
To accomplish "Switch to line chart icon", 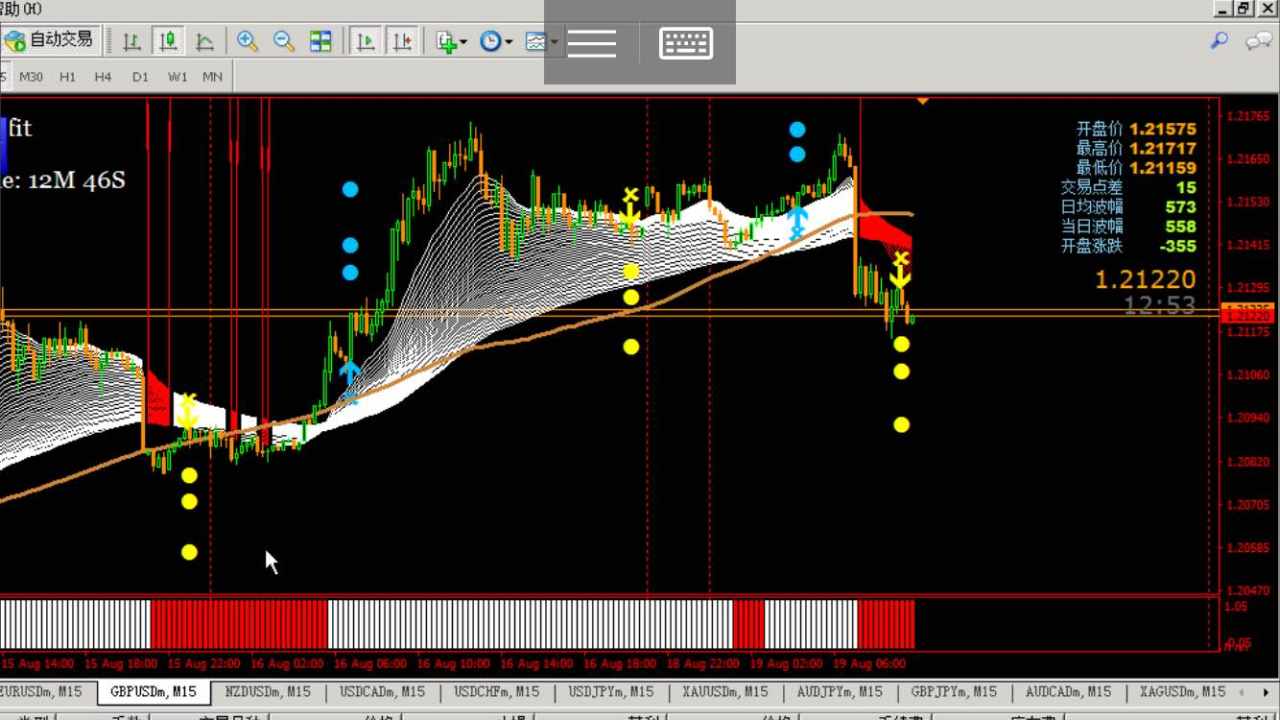I will coord(205,41).
